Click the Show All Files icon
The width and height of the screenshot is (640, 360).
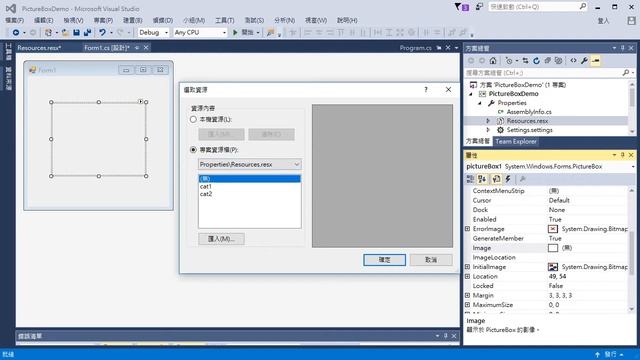coord(558,61)
